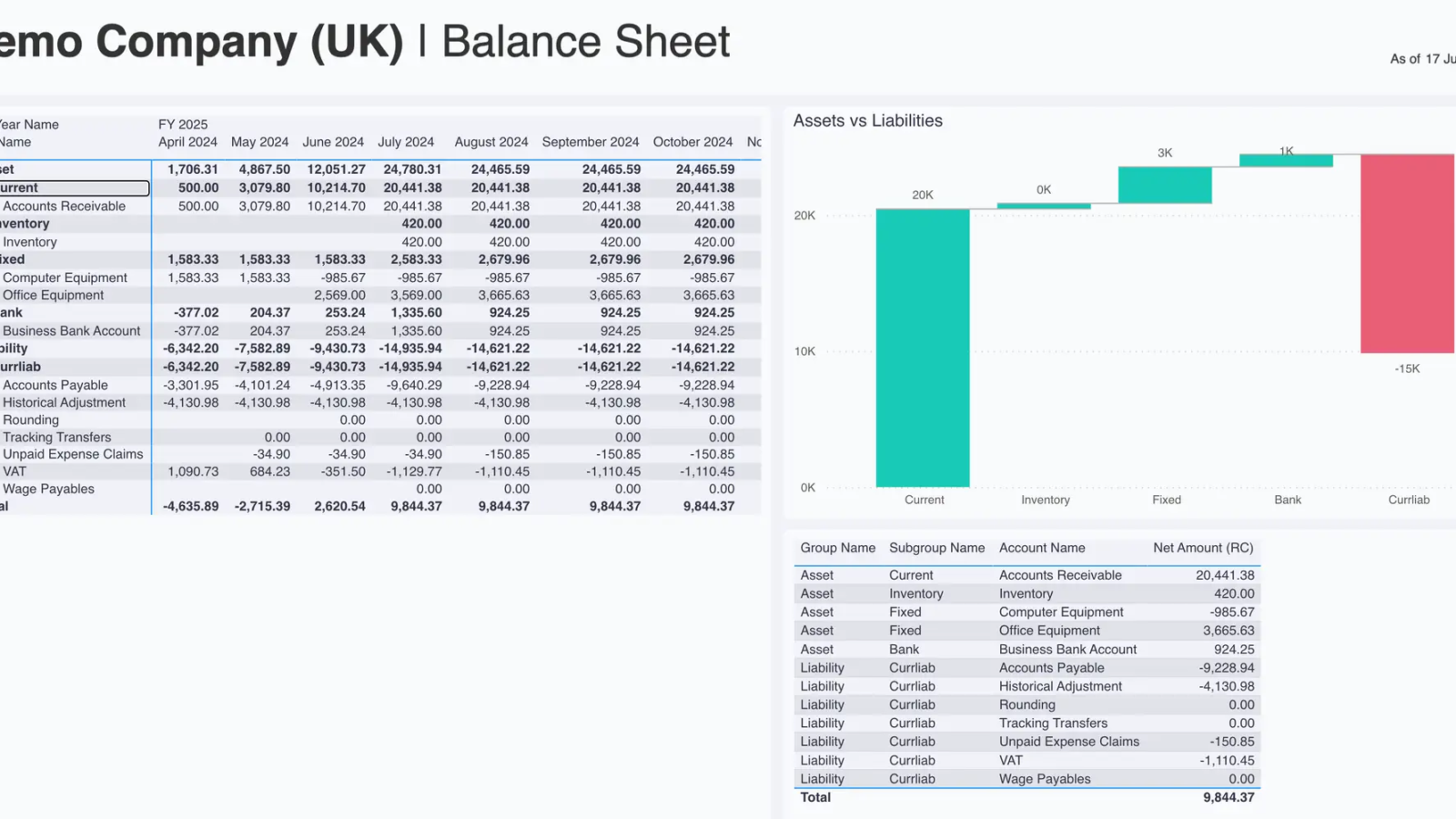Click the Balance Sheet page title

[x=585, y=42]
